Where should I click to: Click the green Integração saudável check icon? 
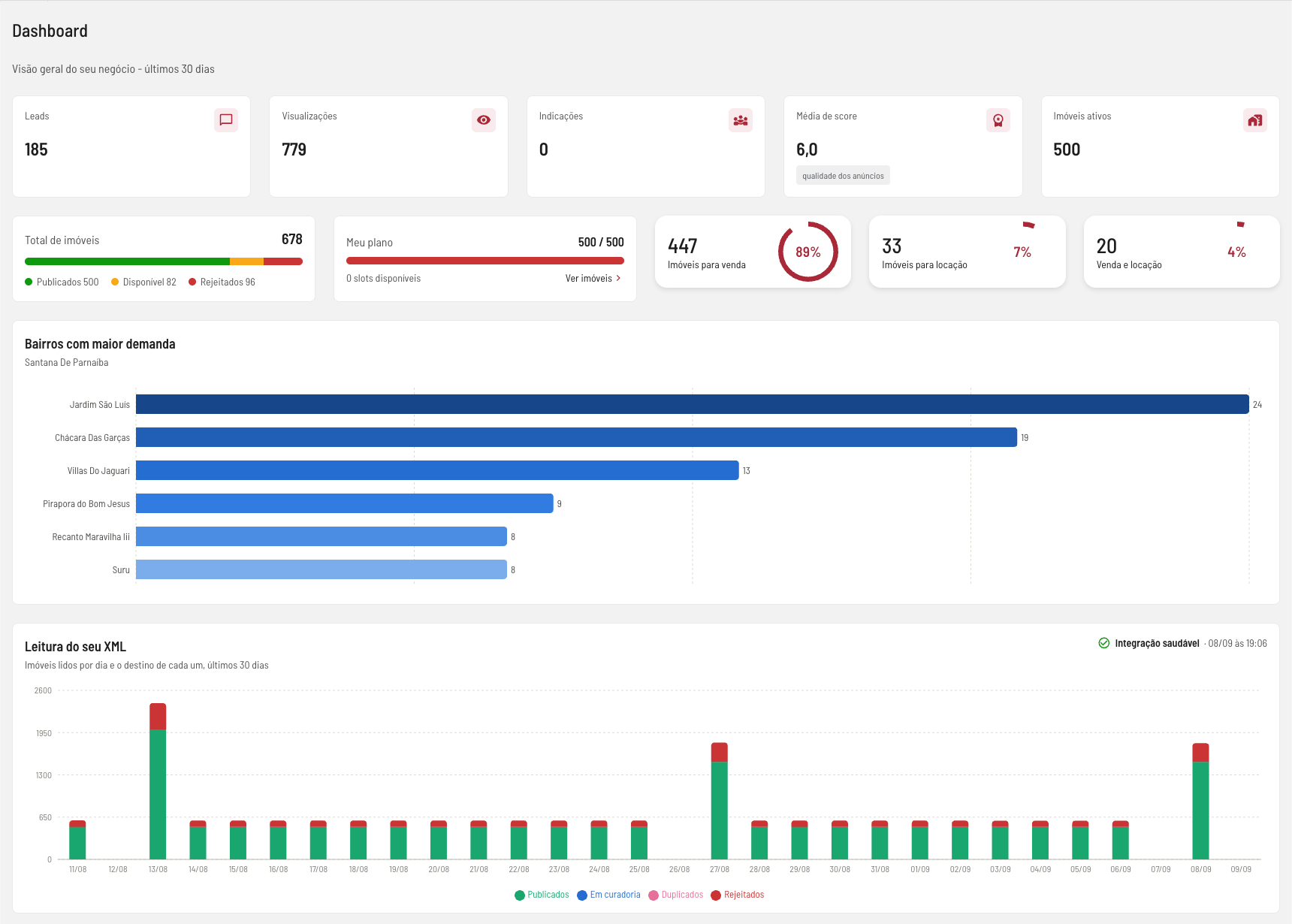click(1104, 643)
